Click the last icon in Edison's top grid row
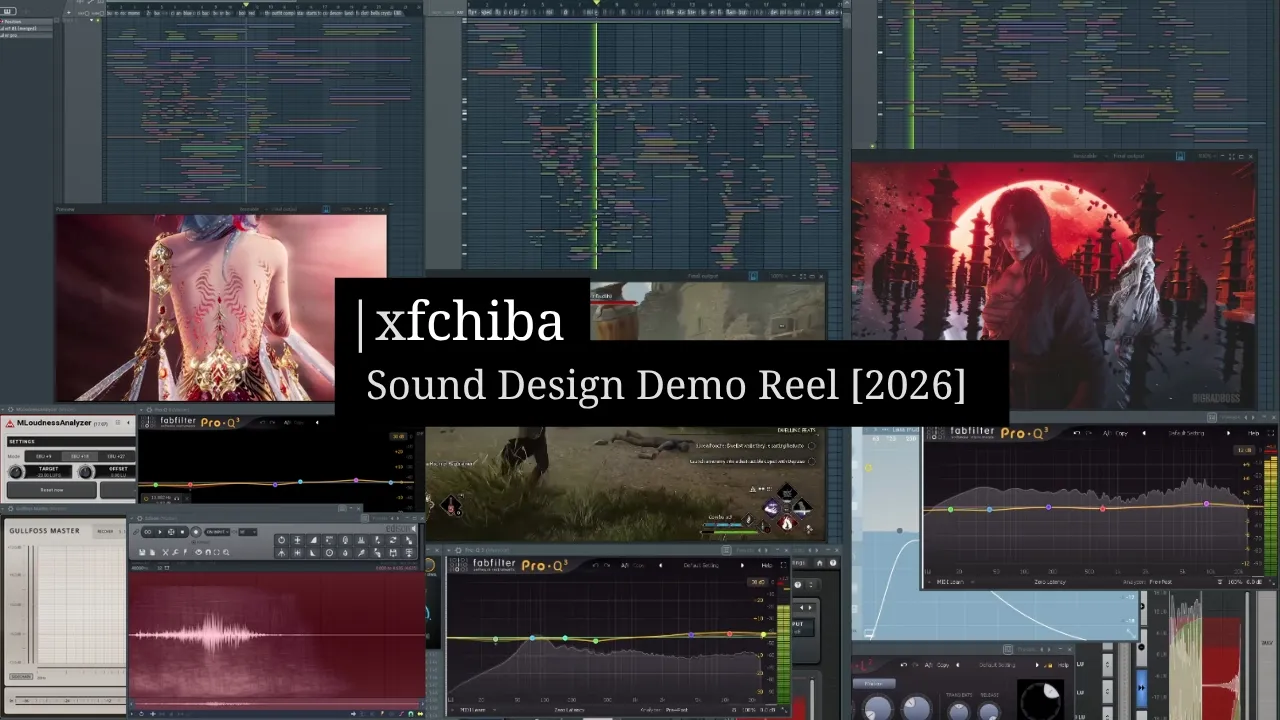 pyautogui.click(x=409, y=539)
